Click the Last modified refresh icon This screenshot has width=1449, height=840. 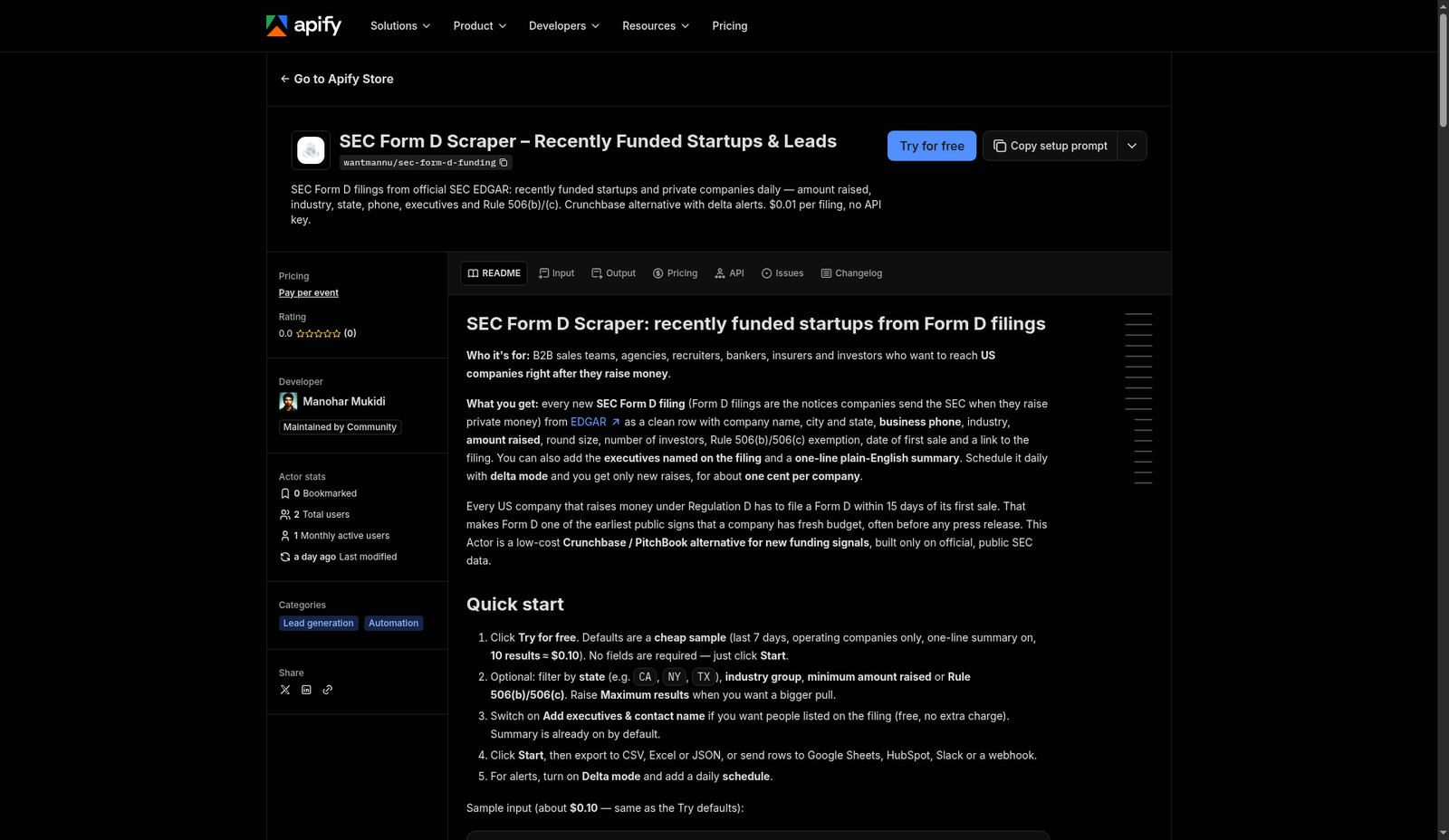[285, 557]
